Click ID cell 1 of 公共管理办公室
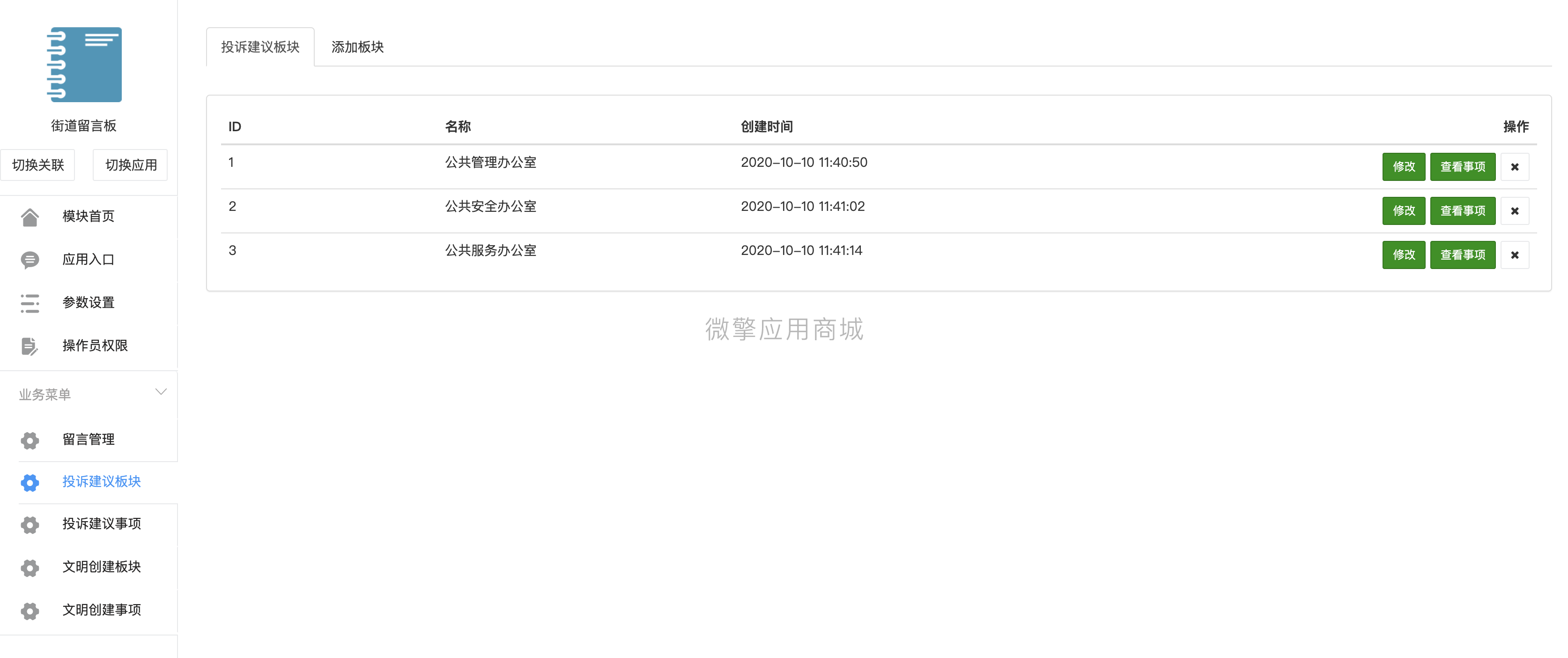This screenshot has height=658, width=1568. point(231,163)
